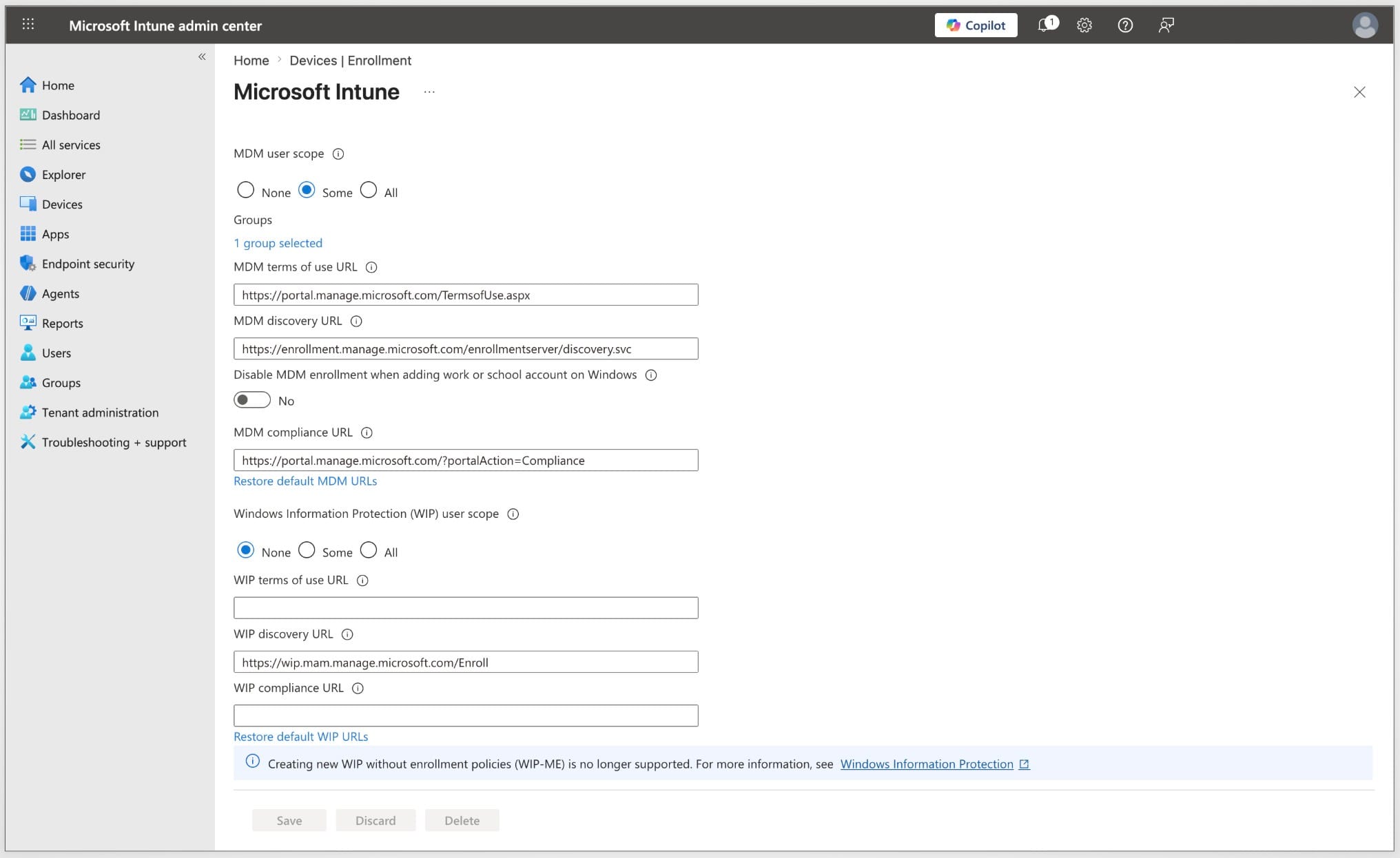Open the portal settings gear
The image size is (1400, 858).
coord(1084,25)
